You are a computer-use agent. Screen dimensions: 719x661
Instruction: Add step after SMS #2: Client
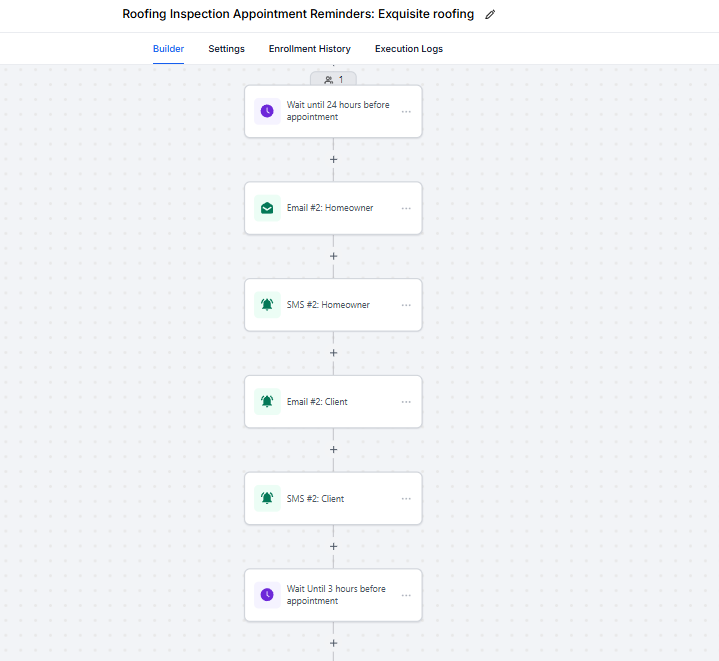tap(333, 546)
